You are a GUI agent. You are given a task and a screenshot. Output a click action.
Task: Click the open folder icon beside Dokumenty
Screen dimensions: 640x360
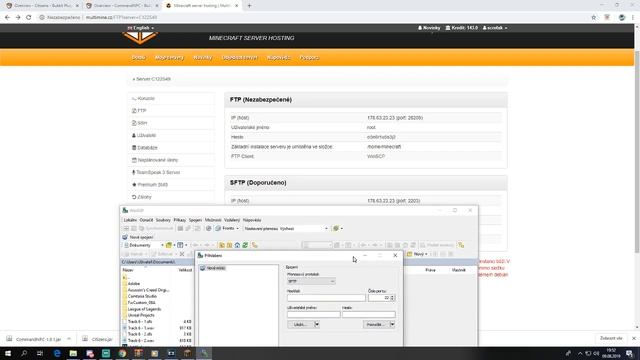[x=169, y=245]
